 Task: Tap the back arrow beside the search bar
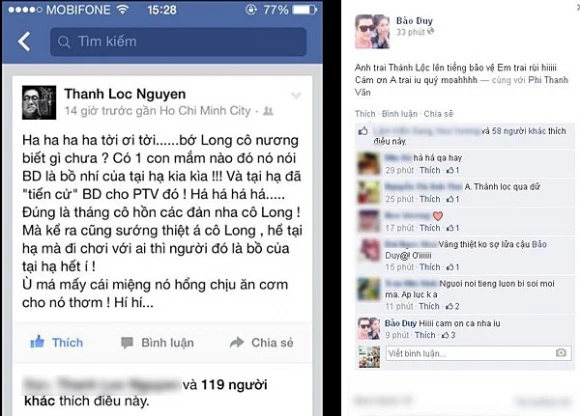(x=24, y=41)
